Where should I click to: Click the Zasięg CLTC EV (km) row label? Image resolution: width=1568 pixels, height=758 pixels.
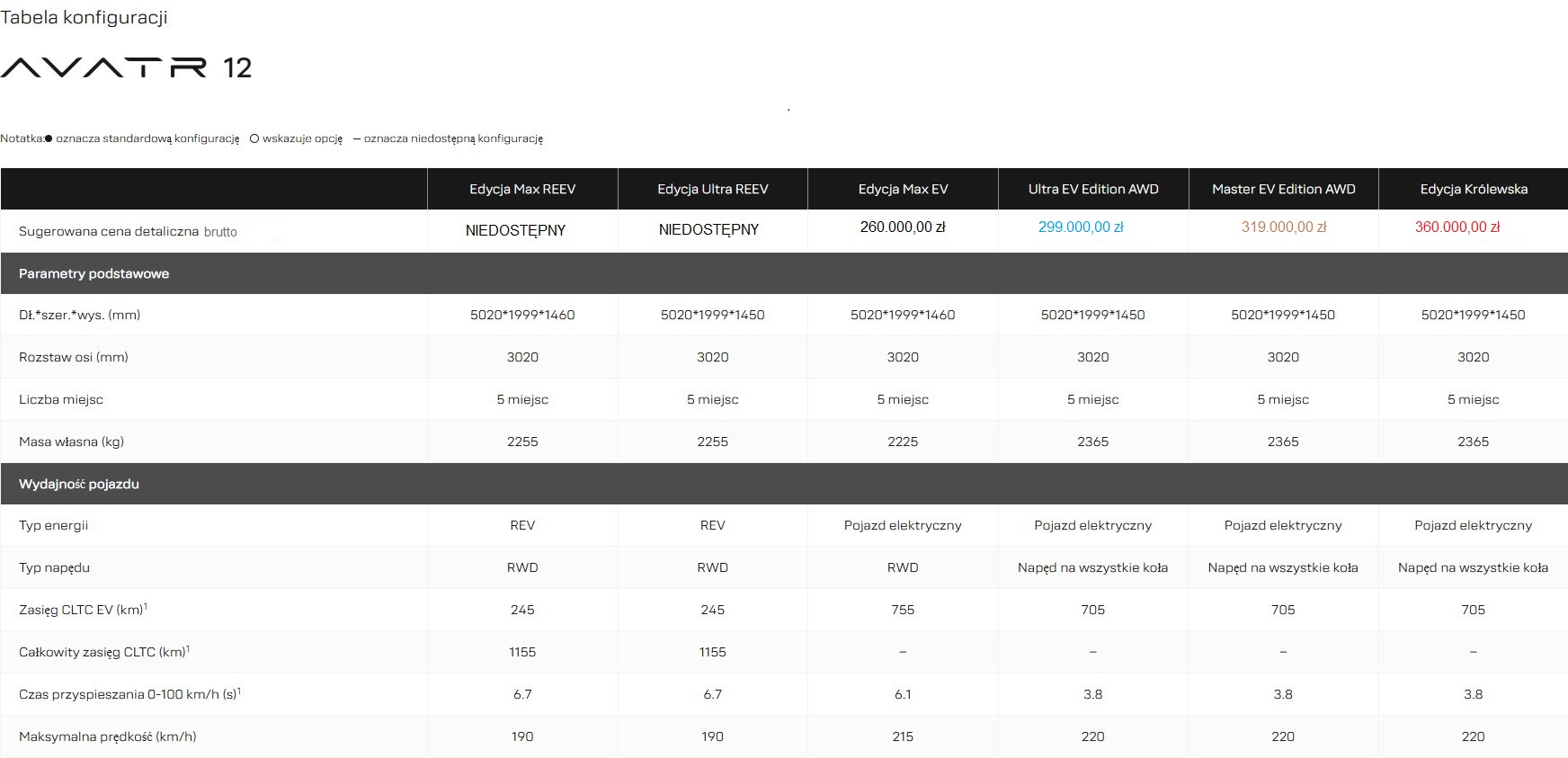[x=83, y=610]
